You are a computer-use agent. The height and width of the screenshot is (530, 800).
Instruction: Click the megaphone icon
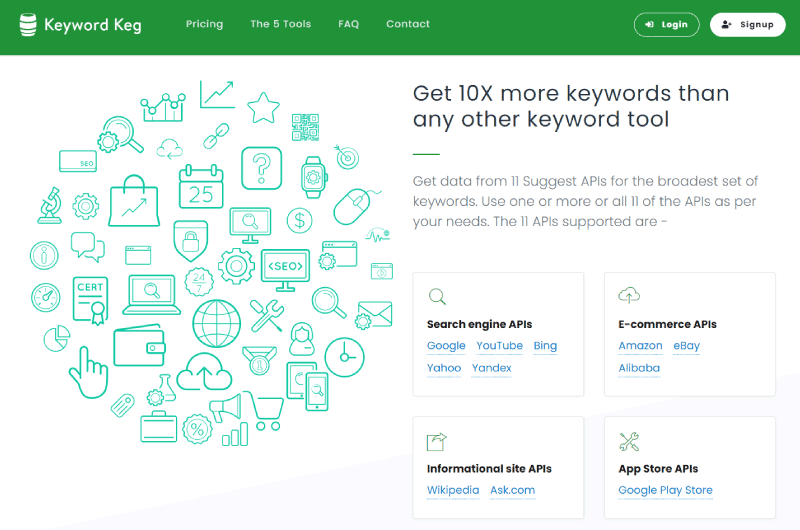click(225, 408)
